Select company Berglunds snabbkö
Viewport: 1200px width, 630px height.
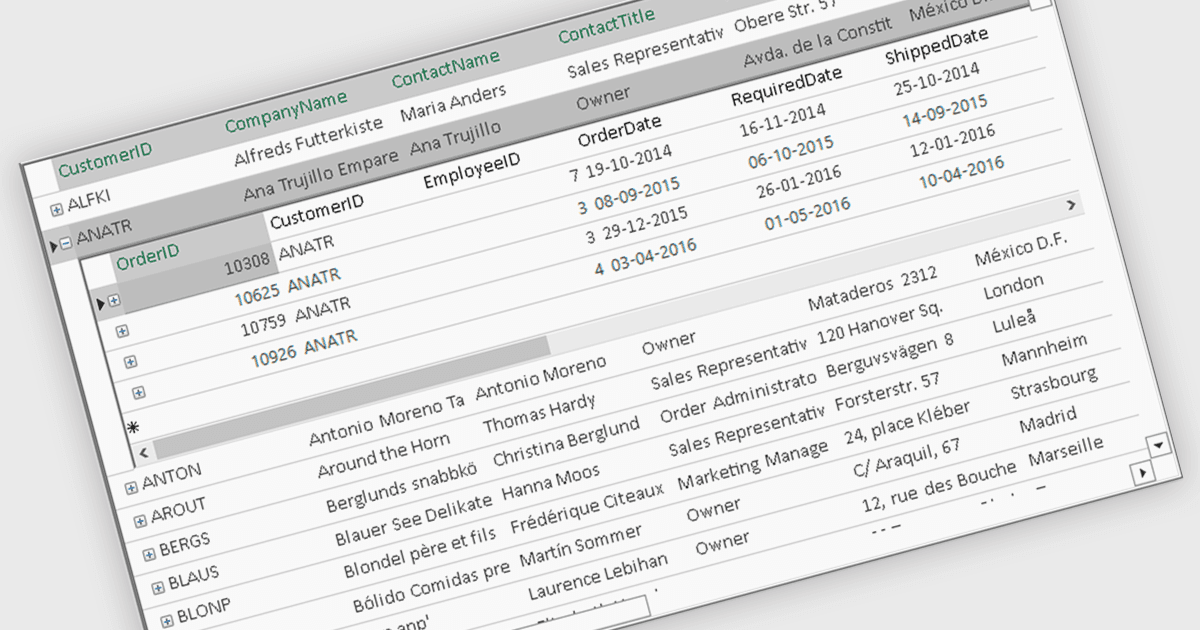point(404,487)
